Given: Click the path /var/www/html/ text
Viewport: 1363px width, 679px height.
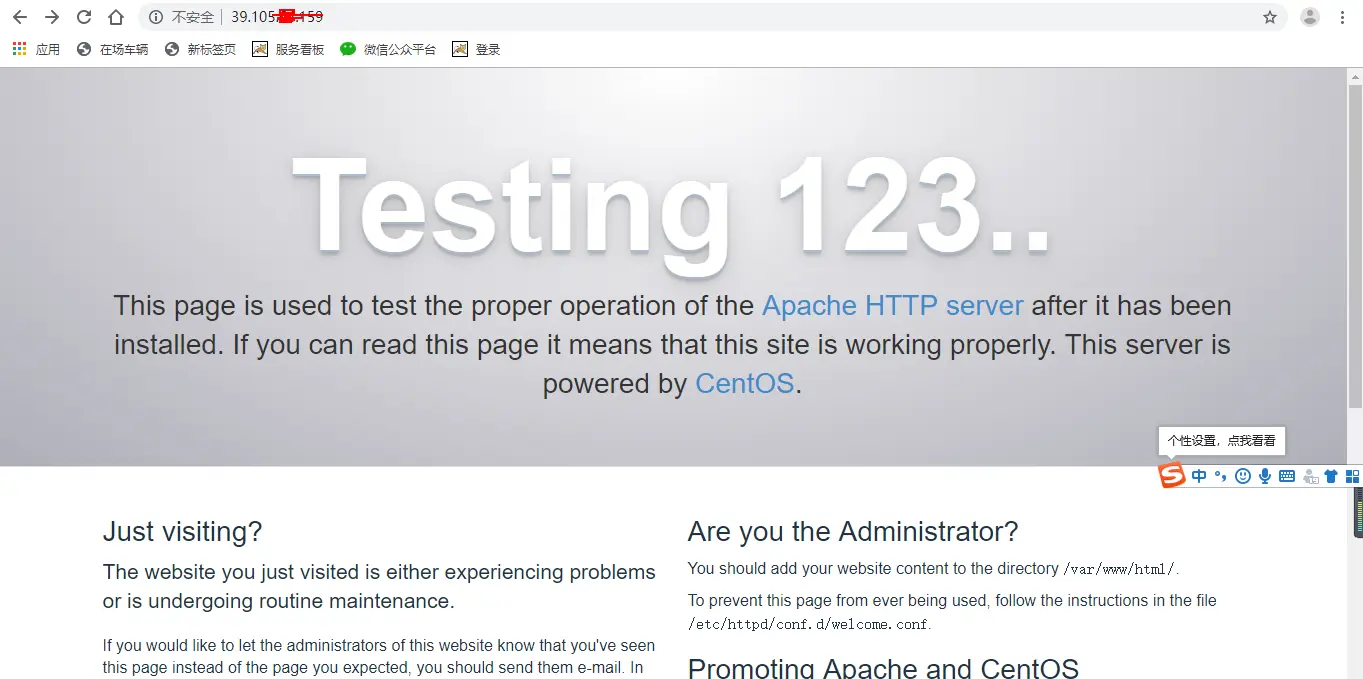Looking at the screenshot, I should pyautogui.click(x=1119, y=569).
